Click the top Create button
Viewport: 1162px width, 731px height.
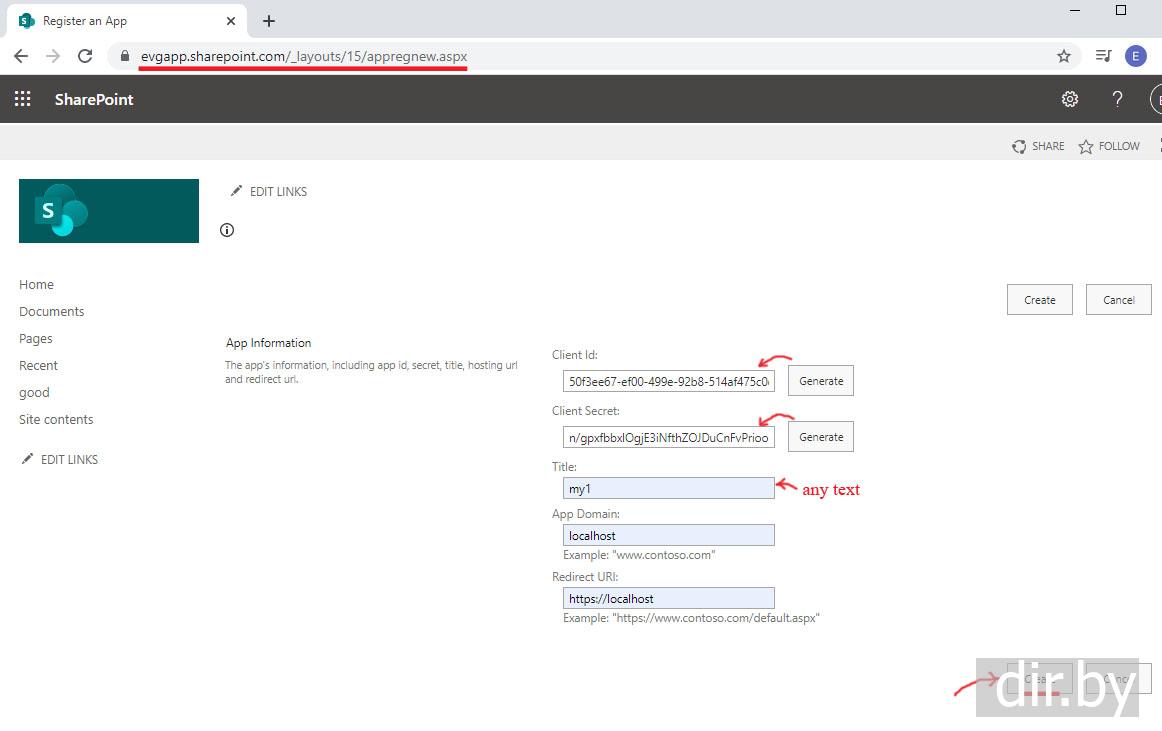click(x=1039, y=300)
